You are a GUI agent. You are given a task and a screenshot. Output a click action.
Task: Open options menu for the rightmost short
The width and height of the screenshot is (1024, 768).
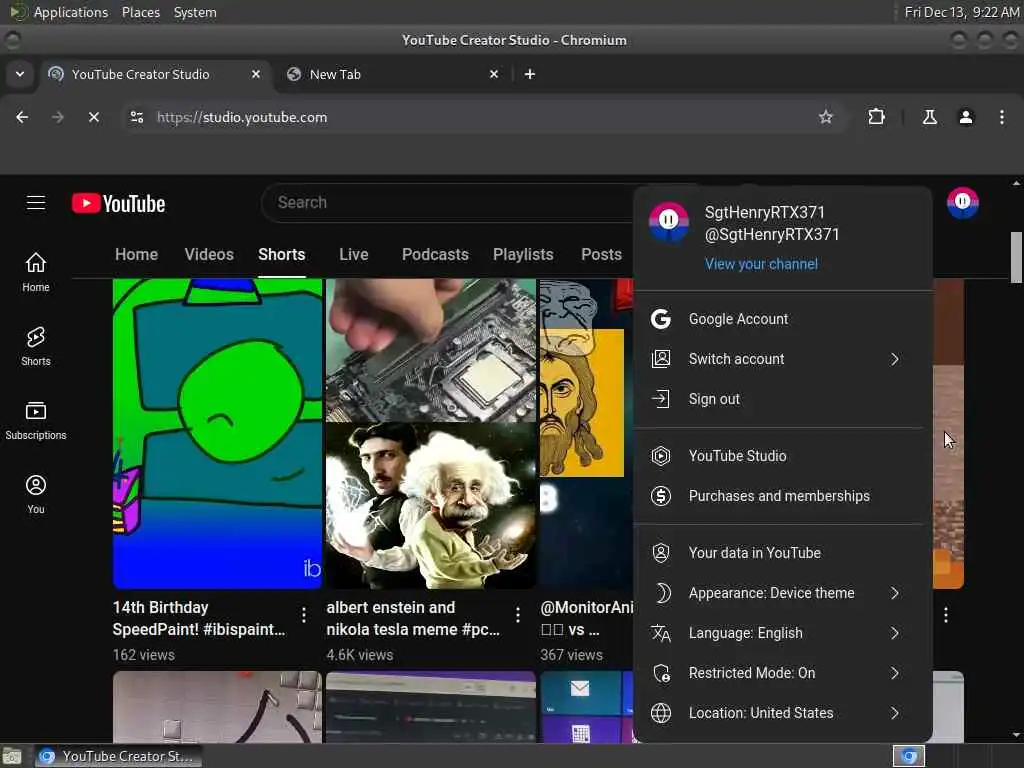(946, 615)
